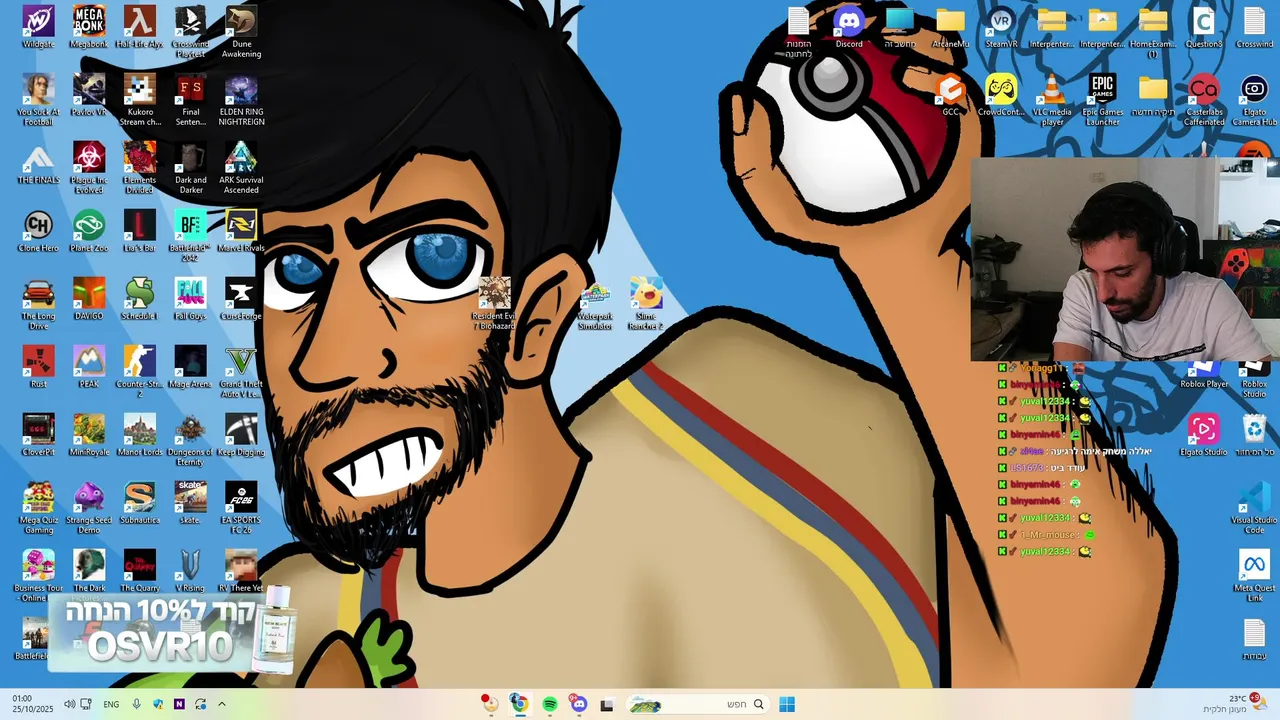
Task: Launch Roblox Studio desktop shortcut
Action: tap(1254, 380)
